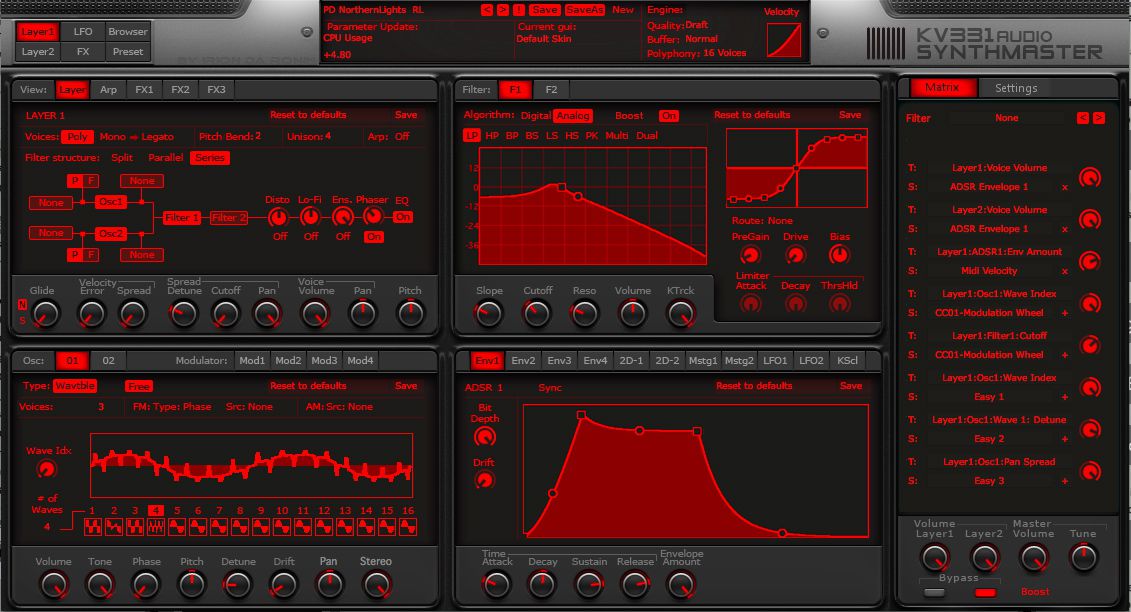
Task: Click the Bit Depth knob
Action: 485,437
